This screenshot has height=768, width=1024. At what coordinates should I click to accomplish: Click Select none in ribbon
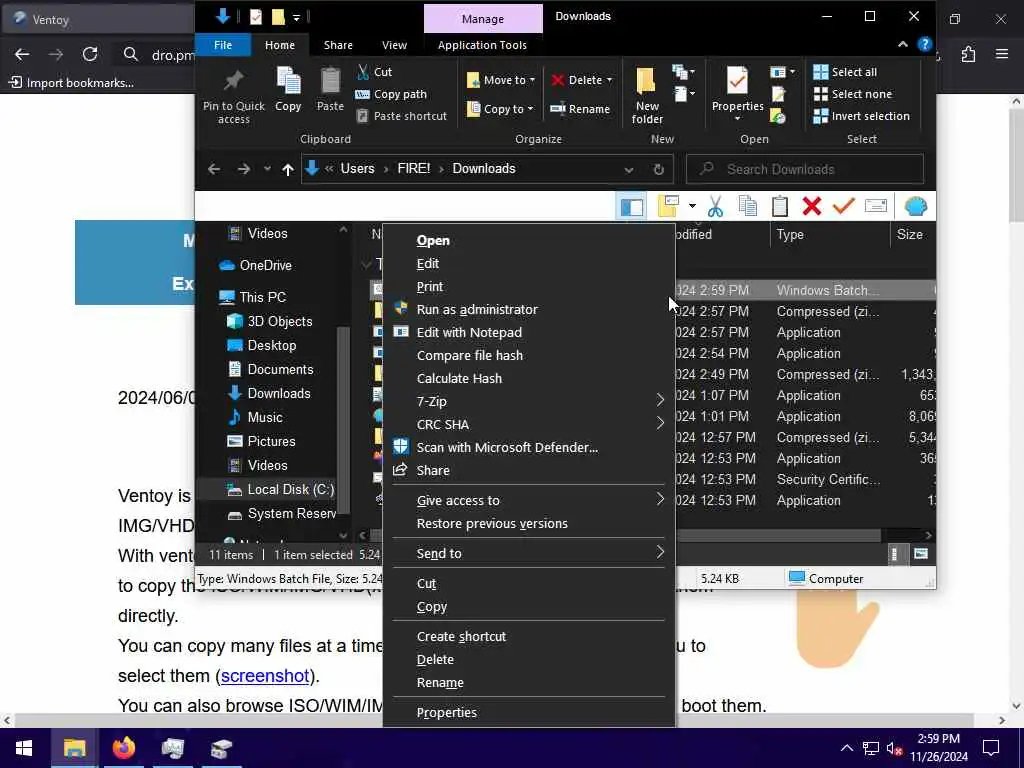pos(853,94)
